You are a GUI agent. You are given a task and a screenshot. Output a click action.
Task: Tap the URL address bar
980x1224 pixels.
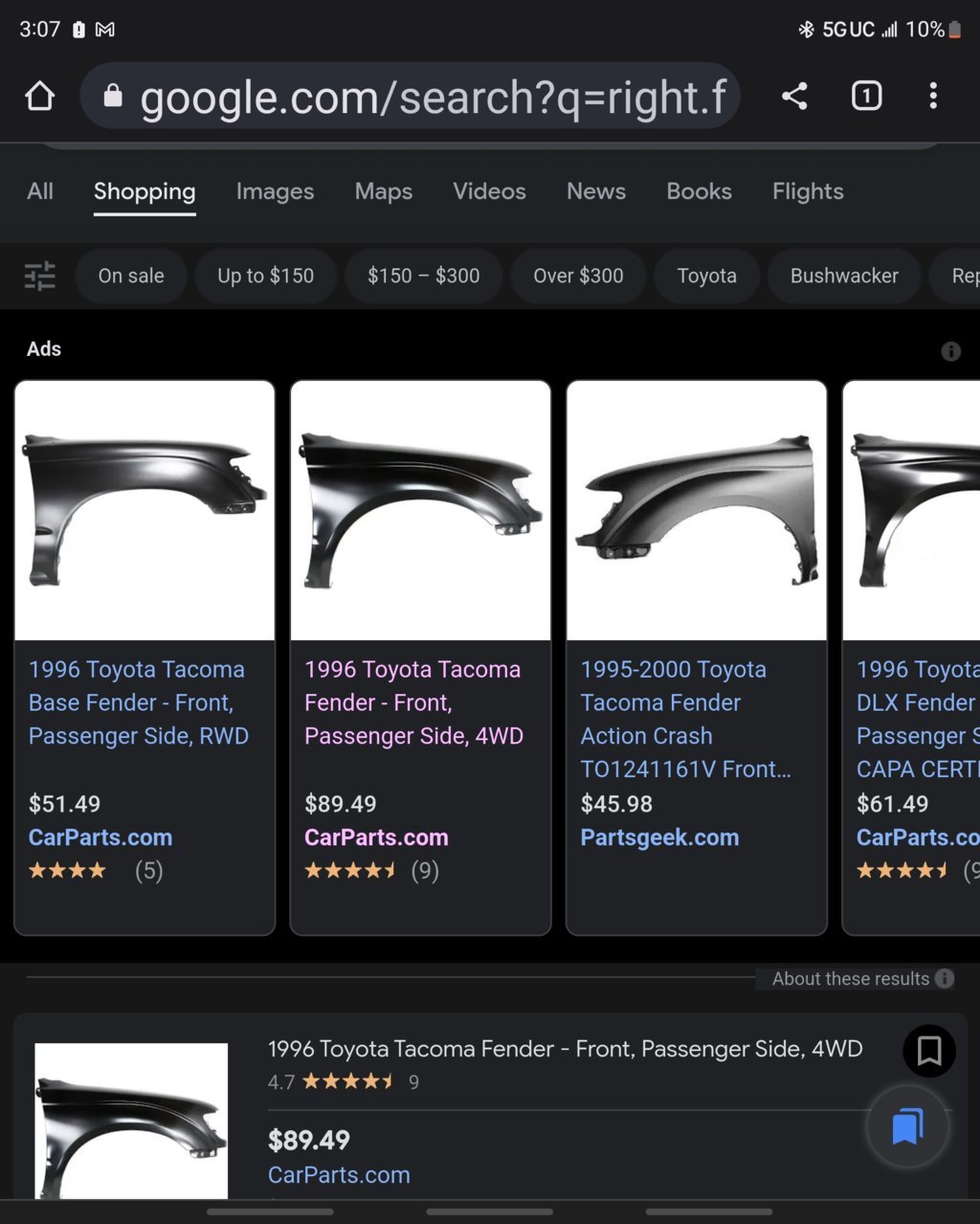[x=410, y=96]
